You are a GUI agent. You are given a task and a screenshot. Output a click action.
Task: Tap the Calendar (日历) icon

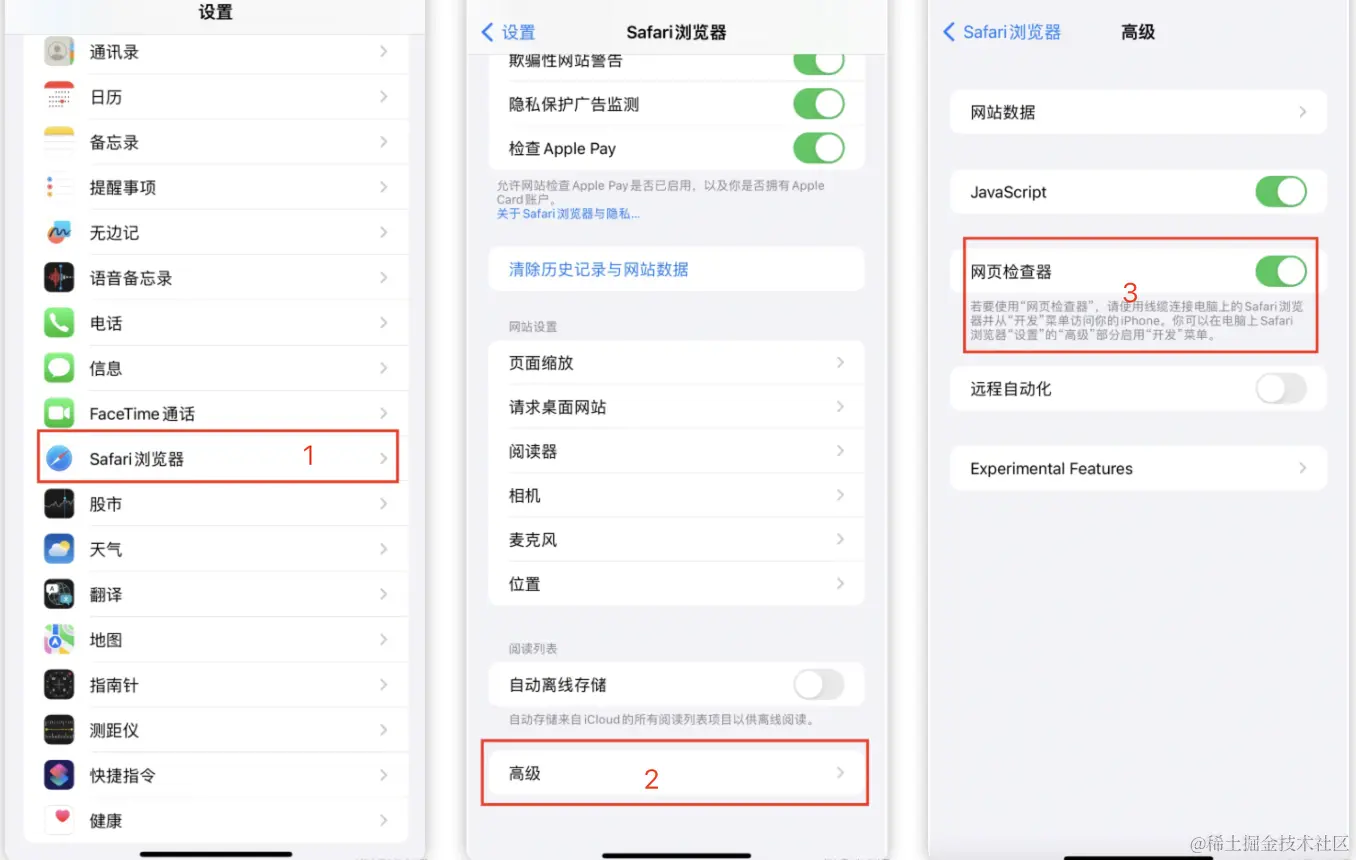point(59,97)
